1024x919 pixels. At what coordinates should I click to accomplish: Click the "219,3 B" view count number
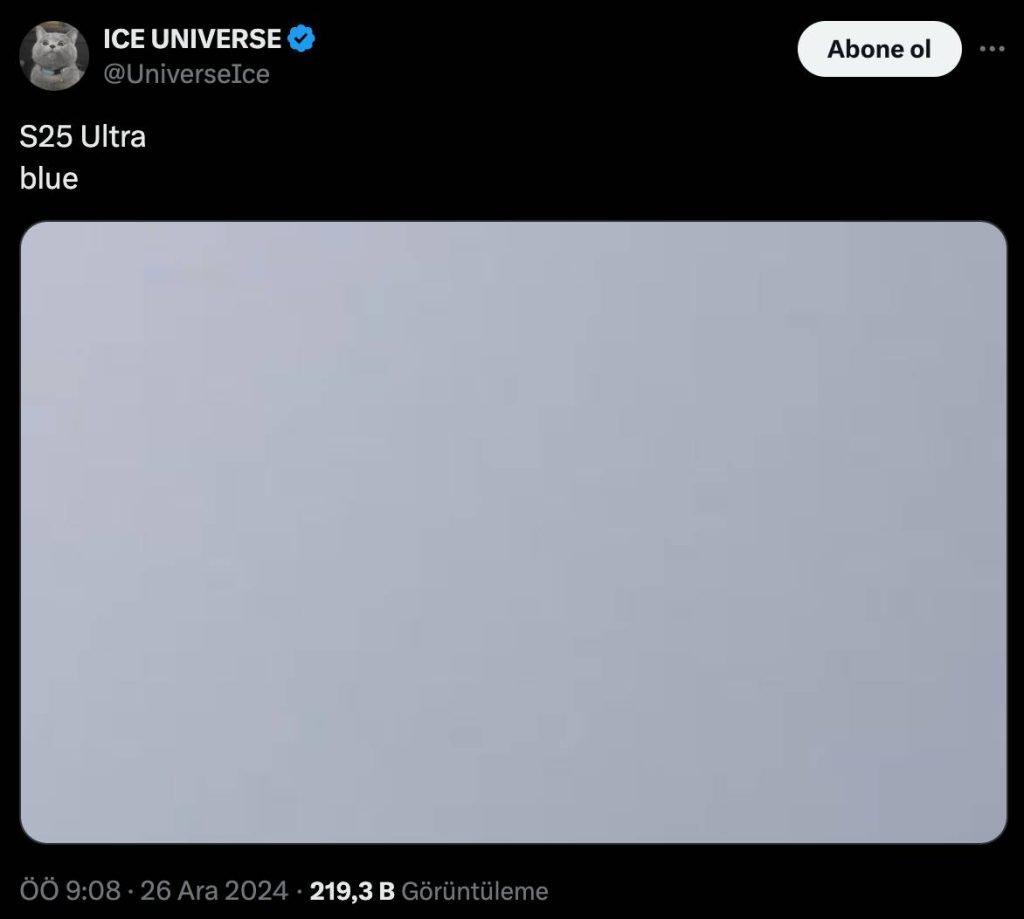352,891
